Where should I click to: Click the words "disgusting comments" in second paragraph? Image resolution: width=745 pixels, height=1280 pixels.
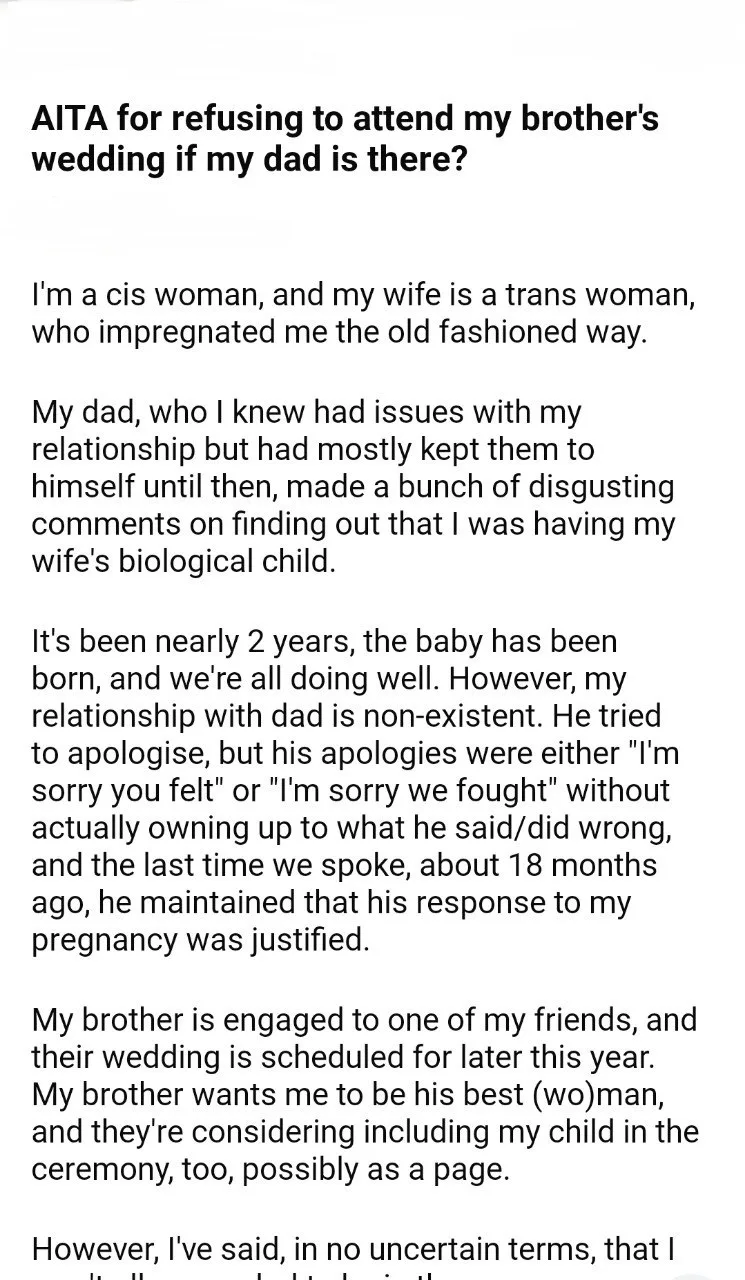click(x=354, y=506)
